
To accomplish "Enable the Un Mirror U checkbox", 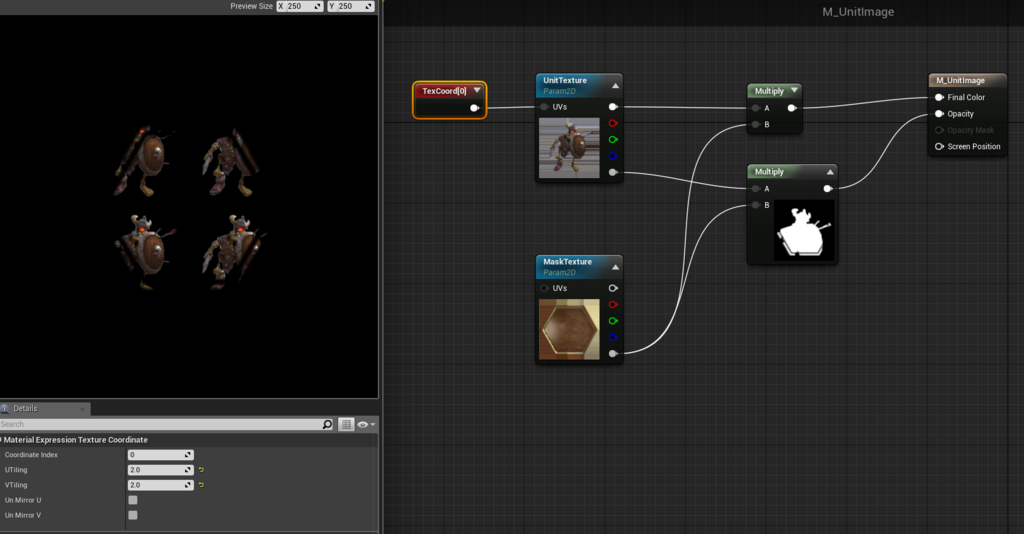I will pos(133,500).
